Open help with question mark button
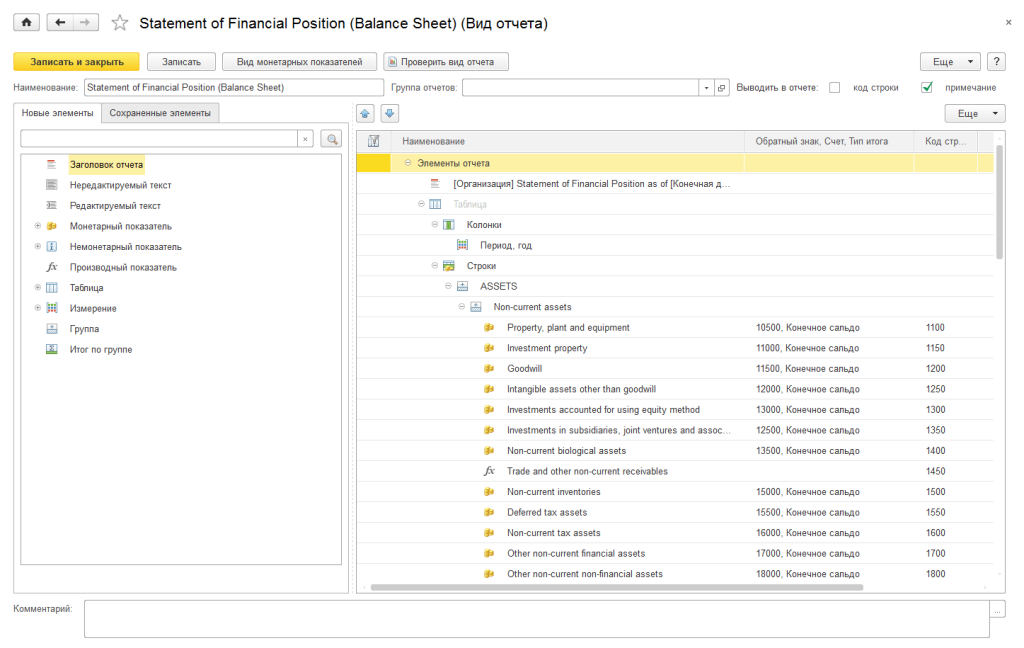1024x648 pixels. [x=996, y=62]
